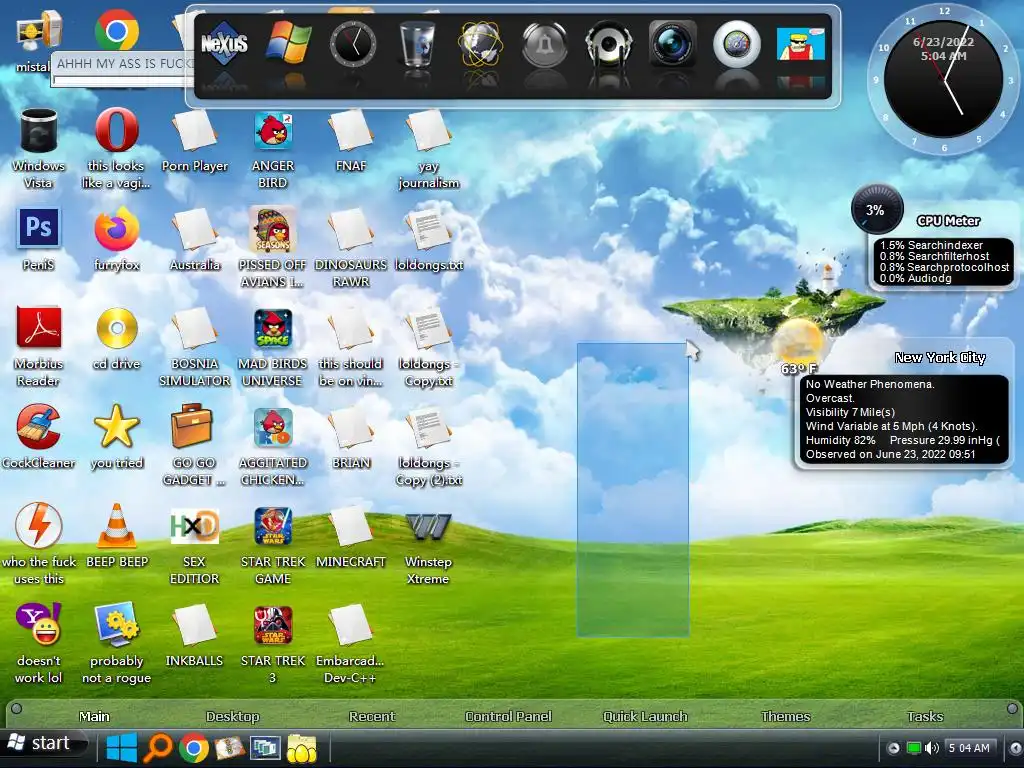Click the taskbar clock showing 5:04 AM

969,748
